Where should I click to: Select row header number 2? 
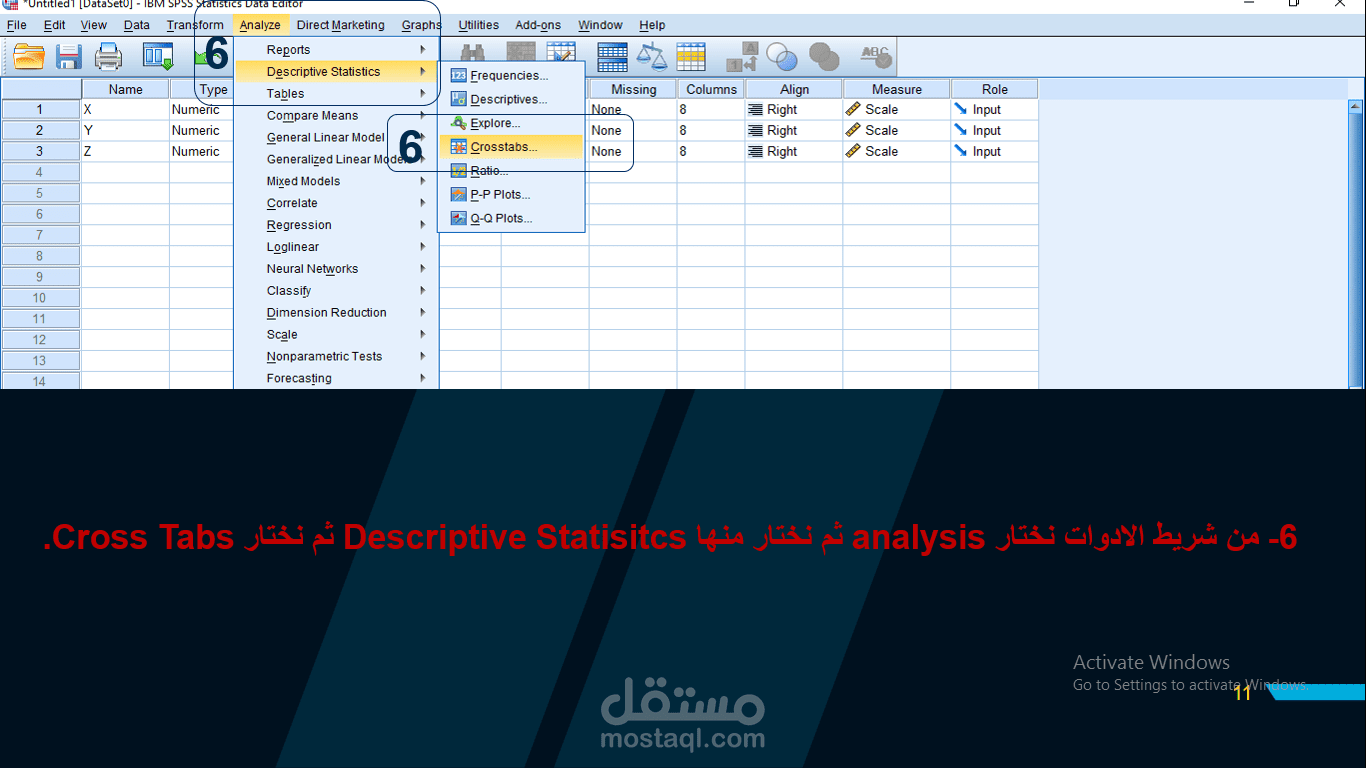coord(40,131)
